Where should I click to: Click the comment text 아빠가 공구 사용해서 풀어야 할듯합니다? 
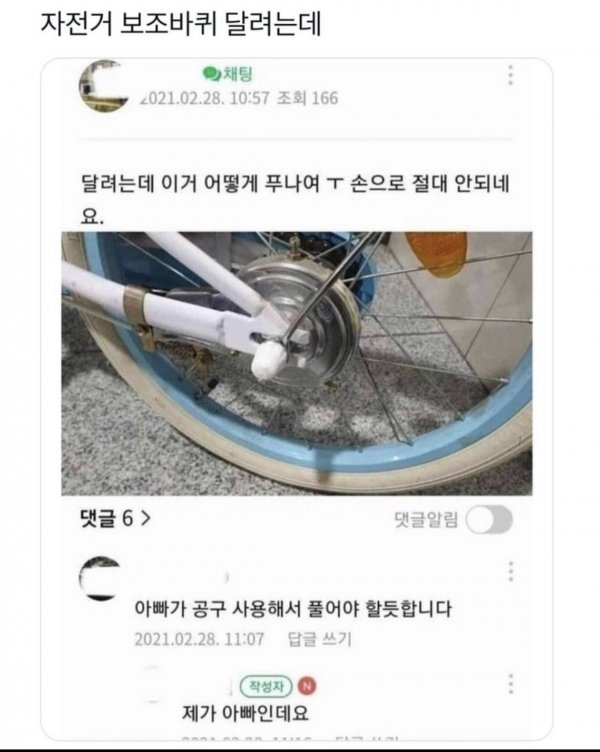pyautogui.click(x=293, y=609)
